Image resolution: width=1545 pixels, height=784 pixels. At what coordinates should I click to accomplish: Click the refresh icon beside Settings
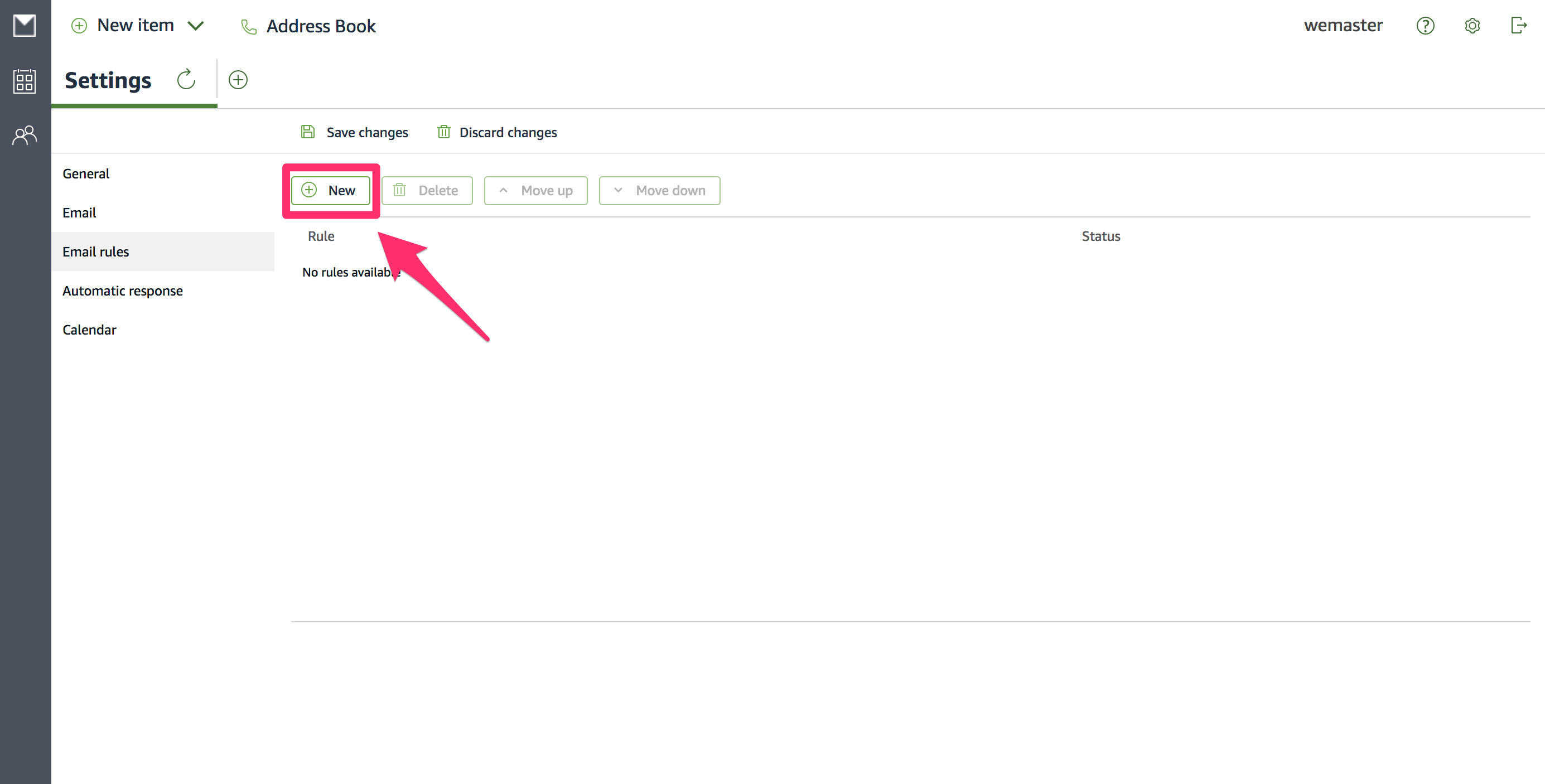click(186, 80)
